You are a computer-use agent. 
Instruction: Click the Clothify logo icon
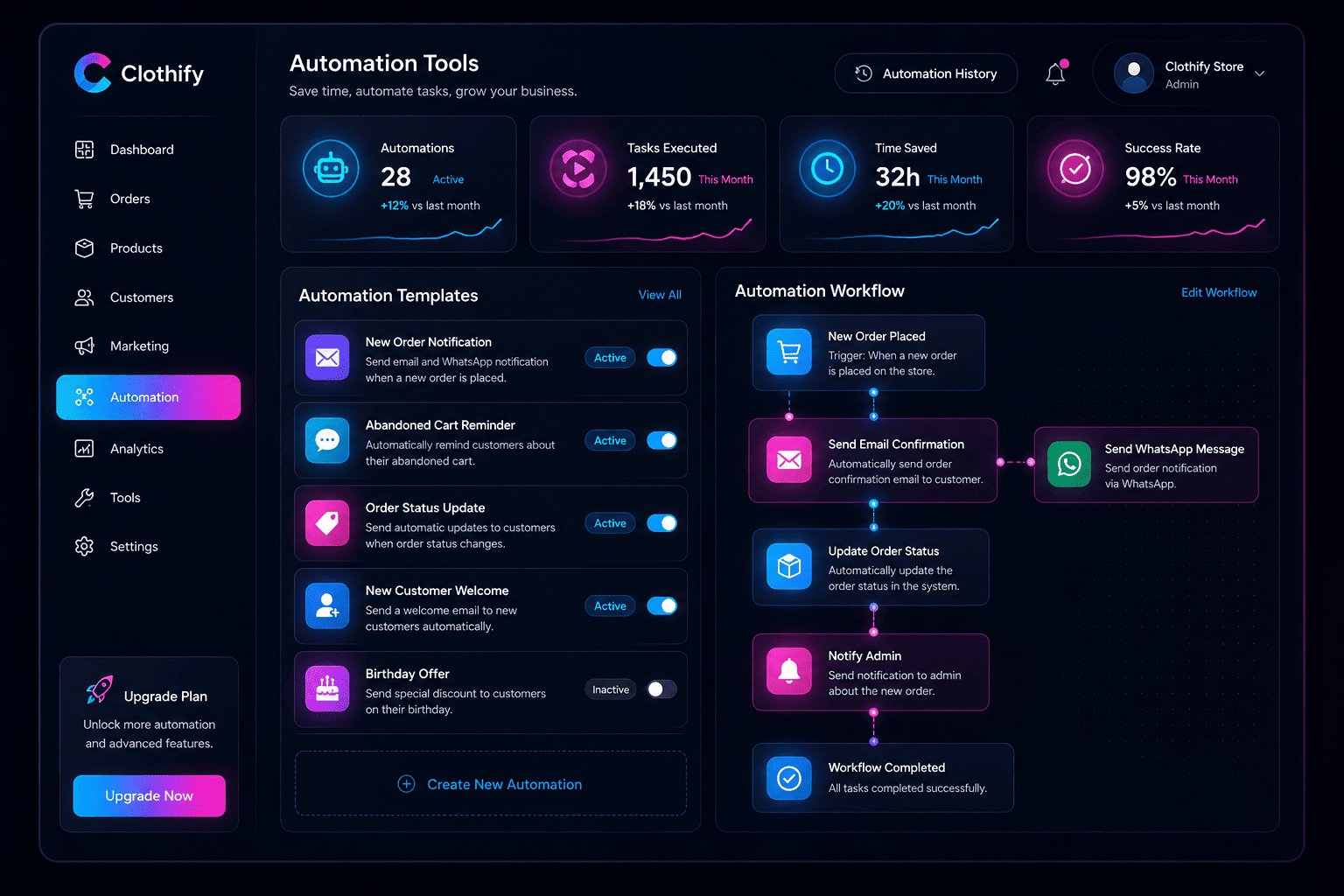(x=93, y=73)
